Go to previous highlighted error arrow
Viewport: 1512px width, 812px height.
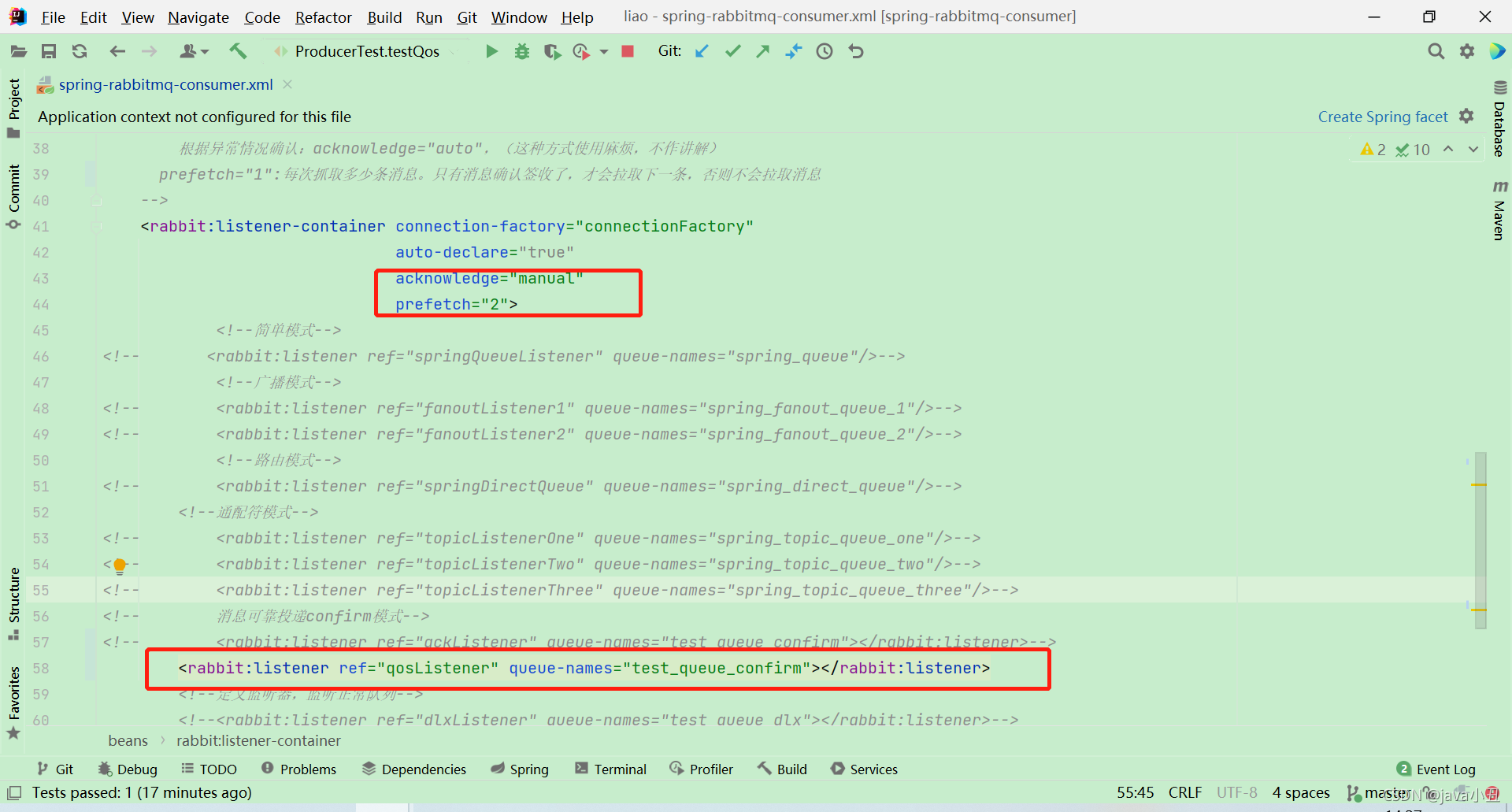(1448, 149)
